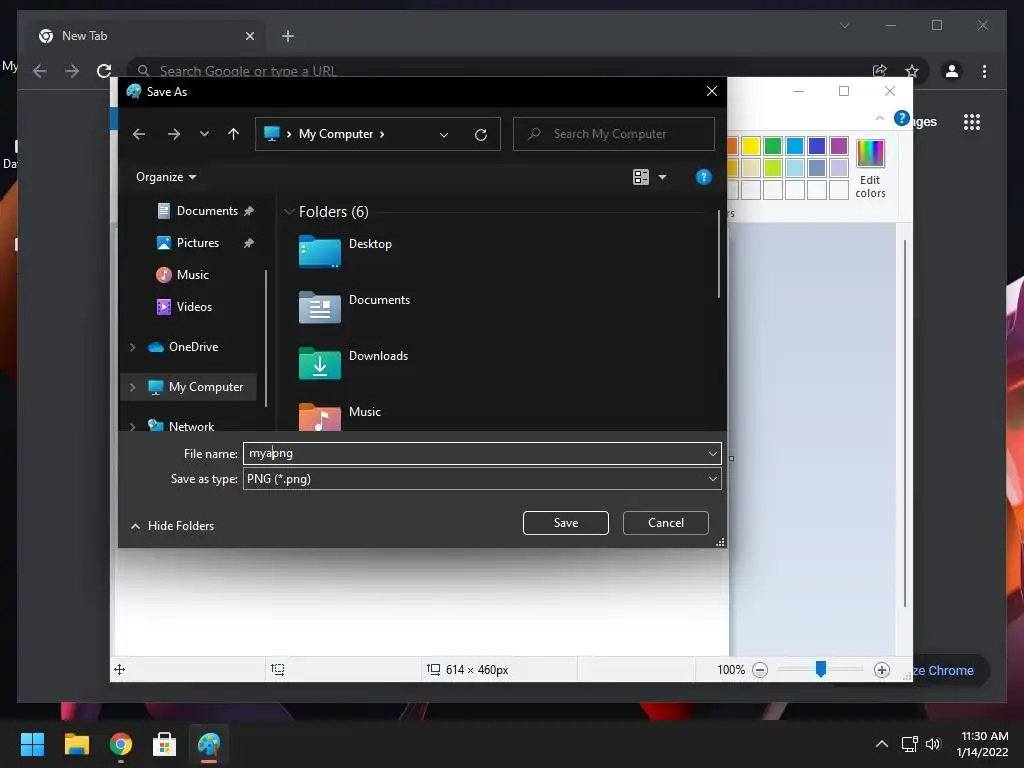Select Documents in the navigation pane
The width and height of the screenshot is (1024, 768).
click(x=205, y=211)
